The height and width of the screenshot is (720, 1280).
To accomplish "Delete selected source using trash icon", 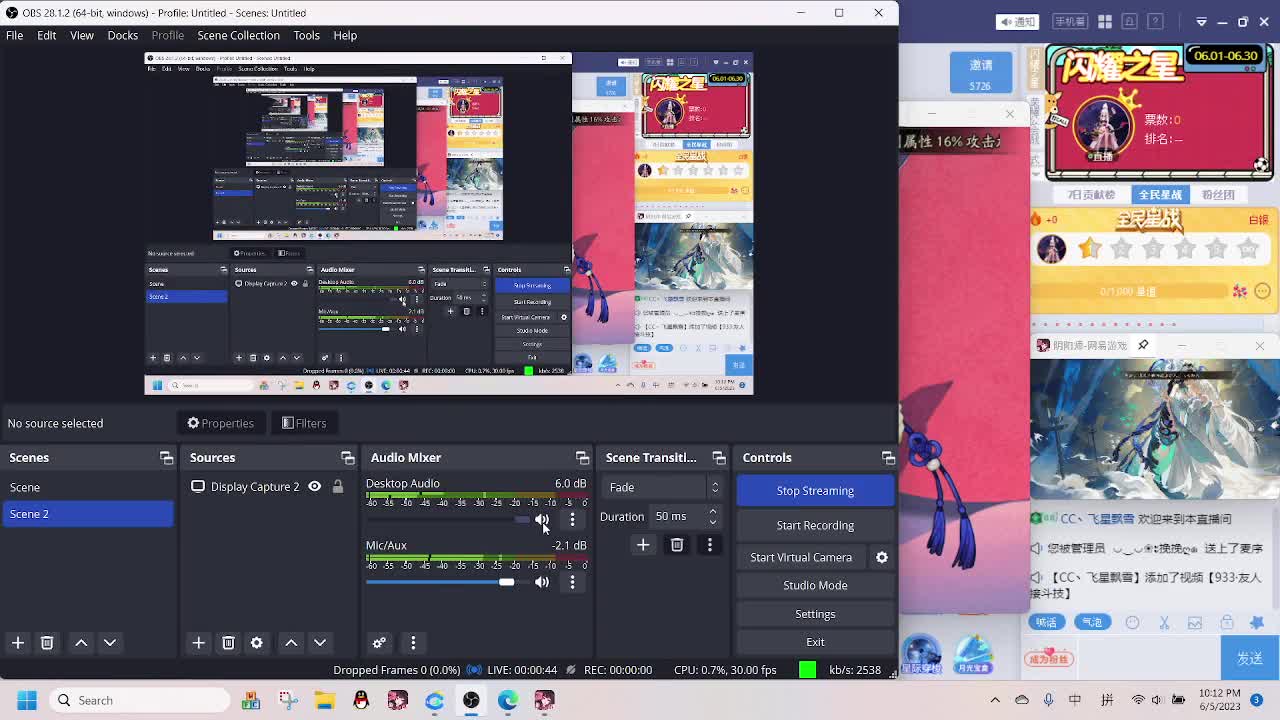I will click(x=228, y=643).
